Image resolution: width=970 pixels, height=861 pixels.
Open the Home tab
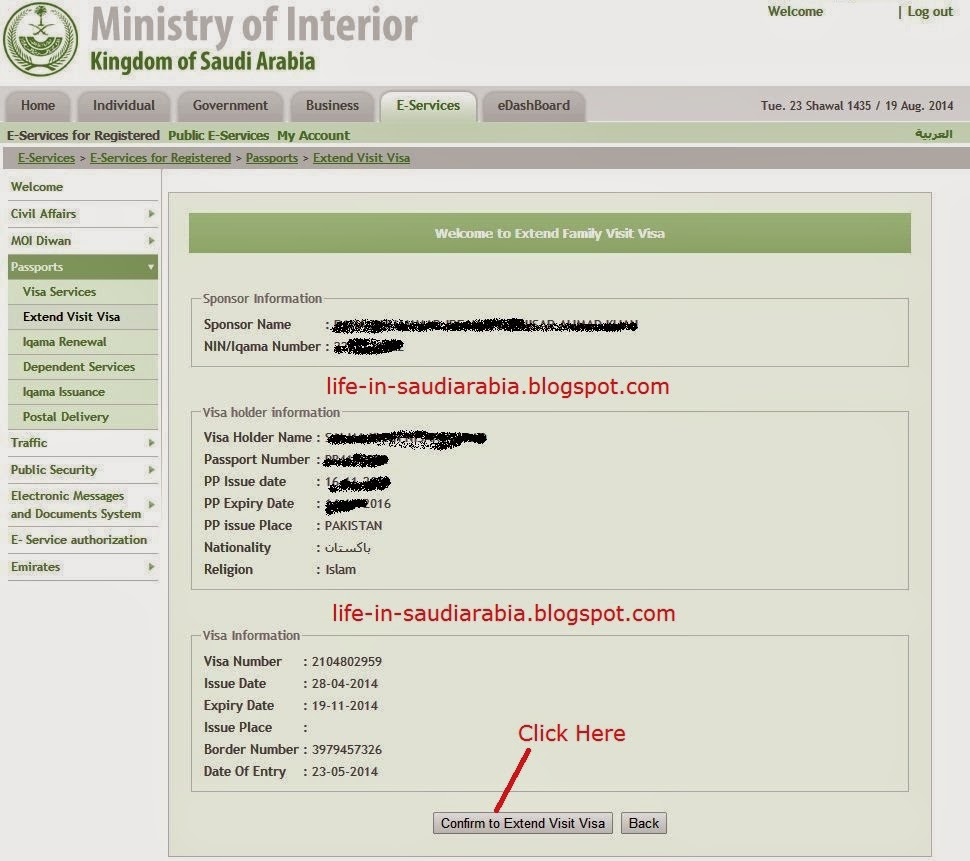tap(38, 106)
